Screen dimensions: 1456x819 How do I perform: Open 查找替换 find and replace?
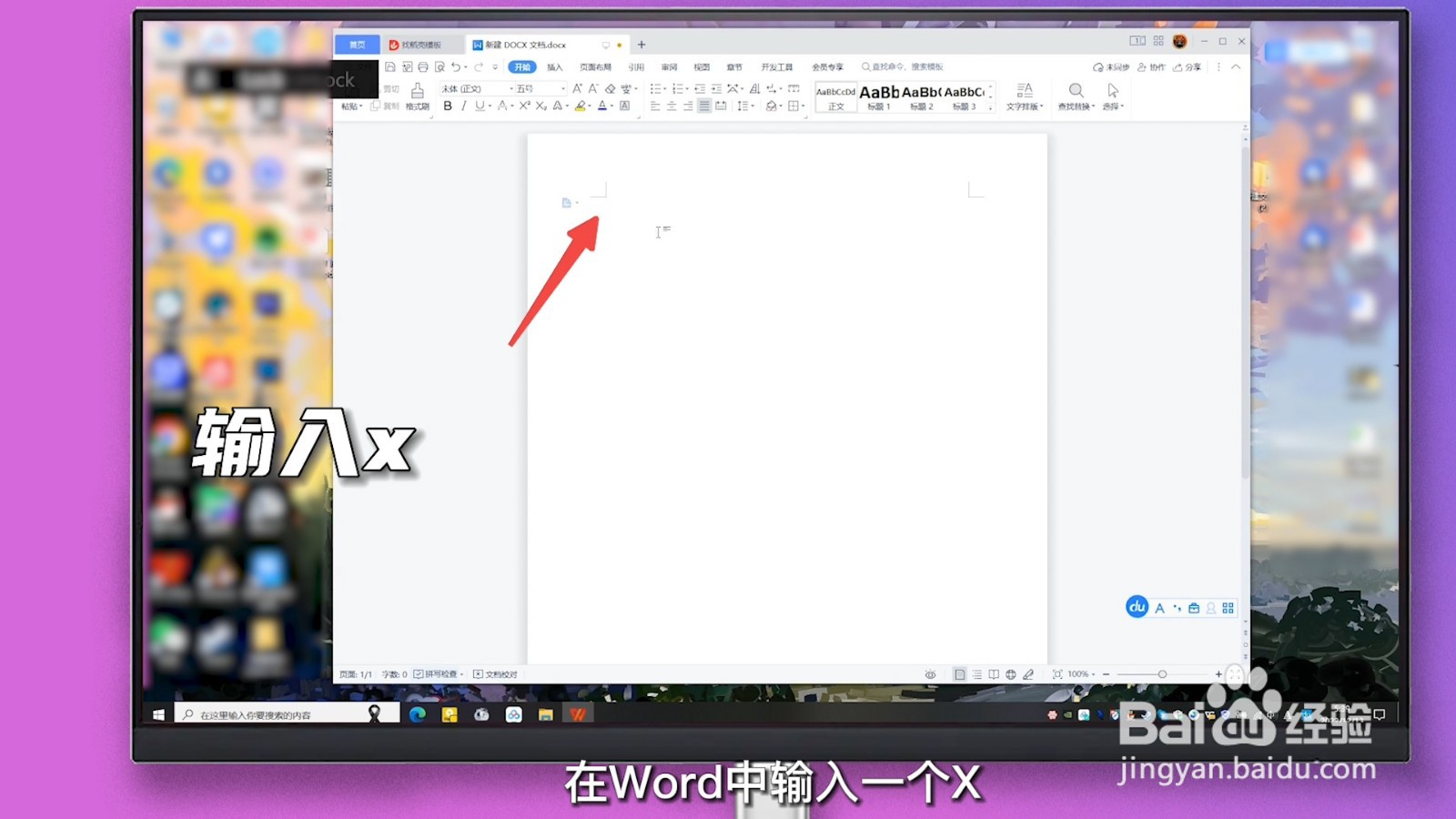click(x=1076, y=95)
